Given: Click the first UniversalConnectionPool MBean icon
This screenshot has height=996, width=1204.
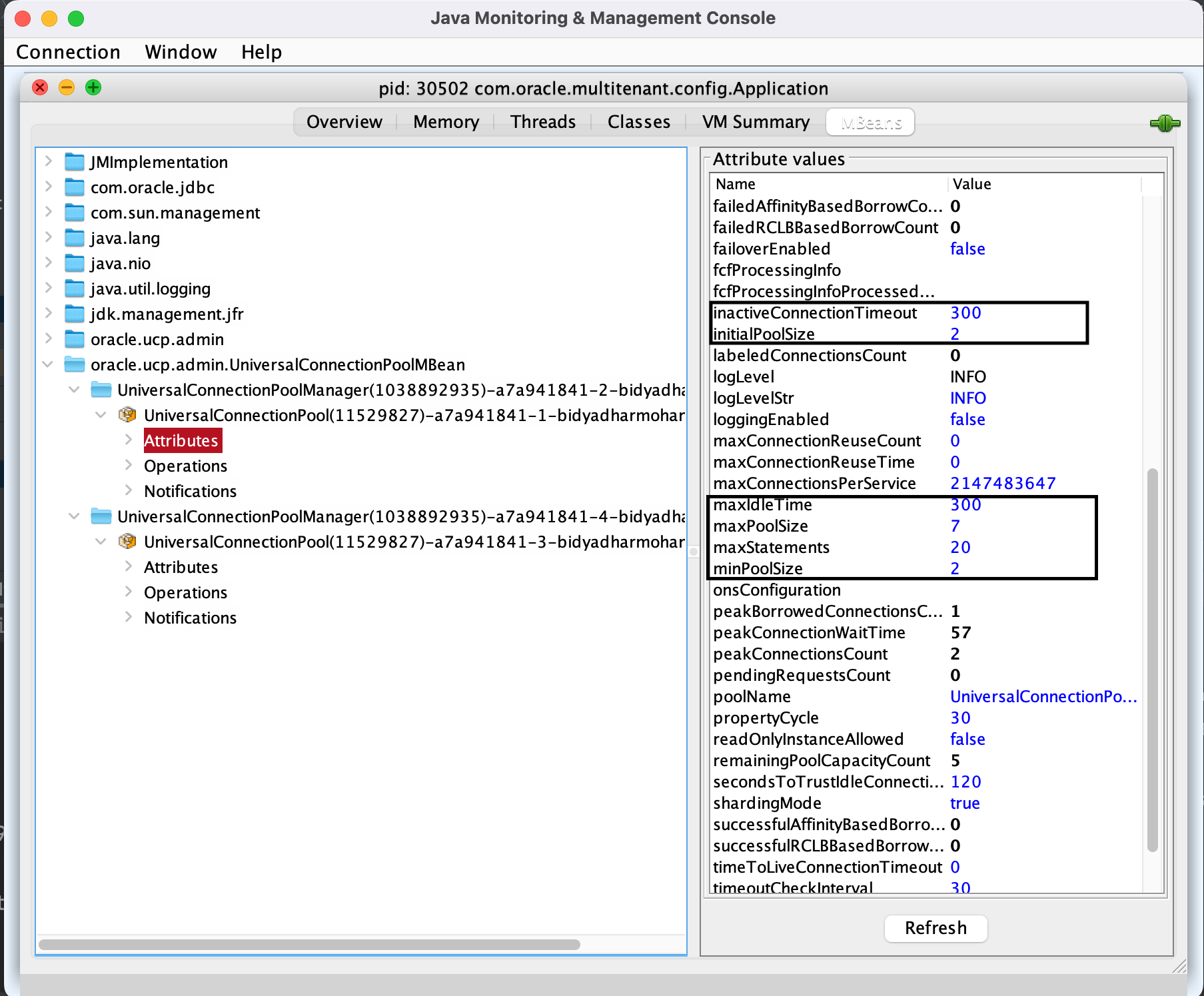Looking at the screenshot, I should 127,415.
